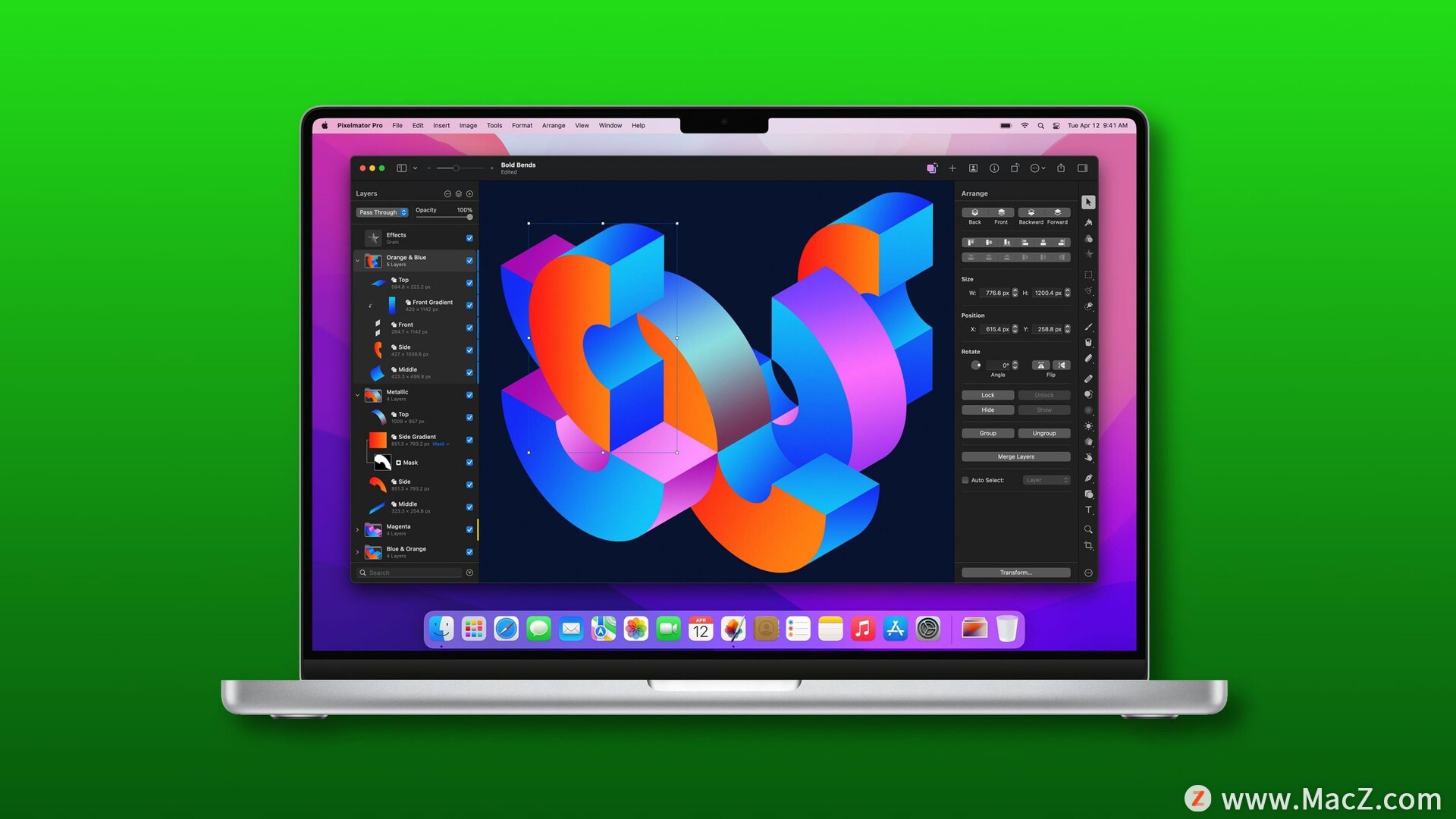
Task: Click the Pass Through blend mode dropdown
Action: point(382,211)
